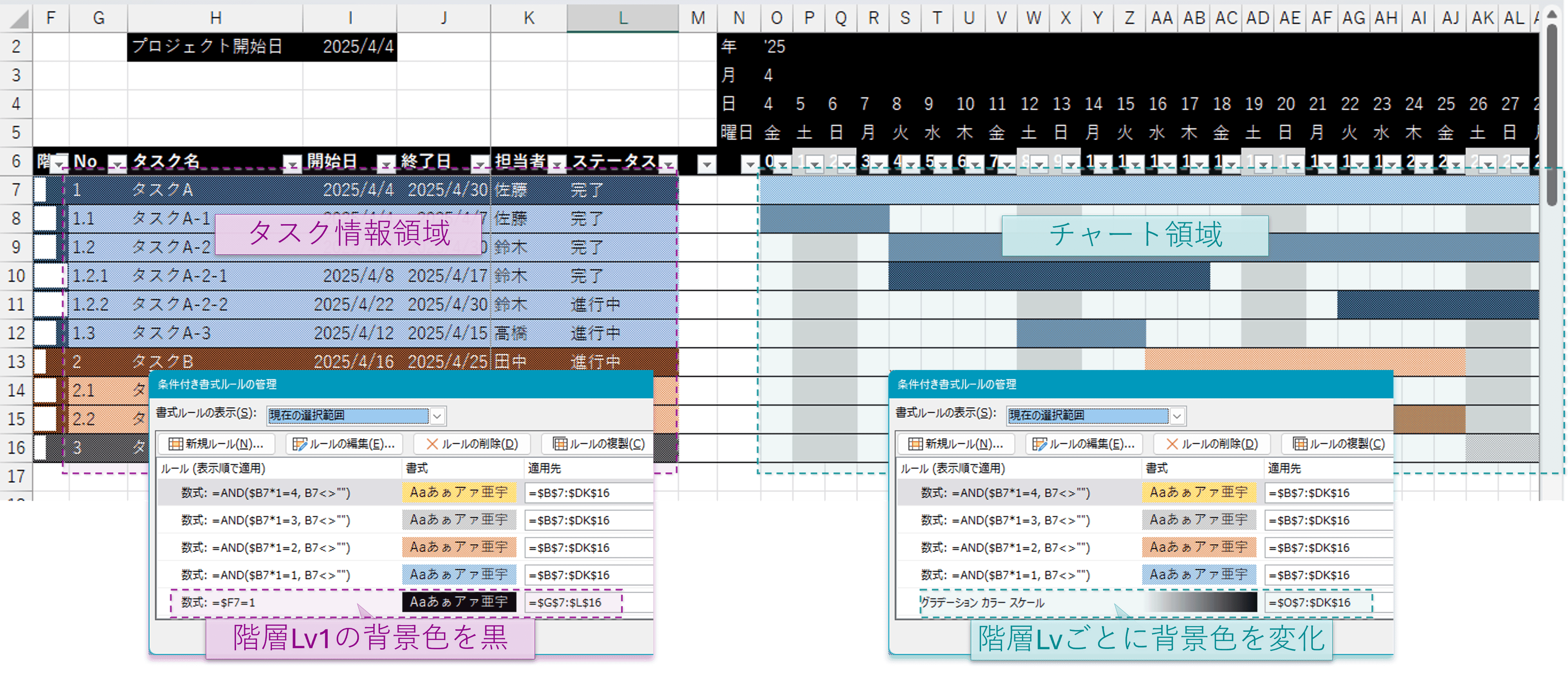This screenshot has height=682, width=1568.
Task: Click ルールの編集 button in left dialog
Action: pyautogui.click(x=344, y=444)
